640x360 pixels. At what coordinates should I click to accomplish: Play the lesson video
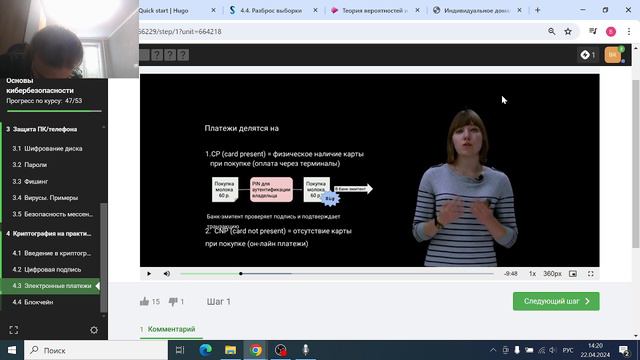point(149,274)
